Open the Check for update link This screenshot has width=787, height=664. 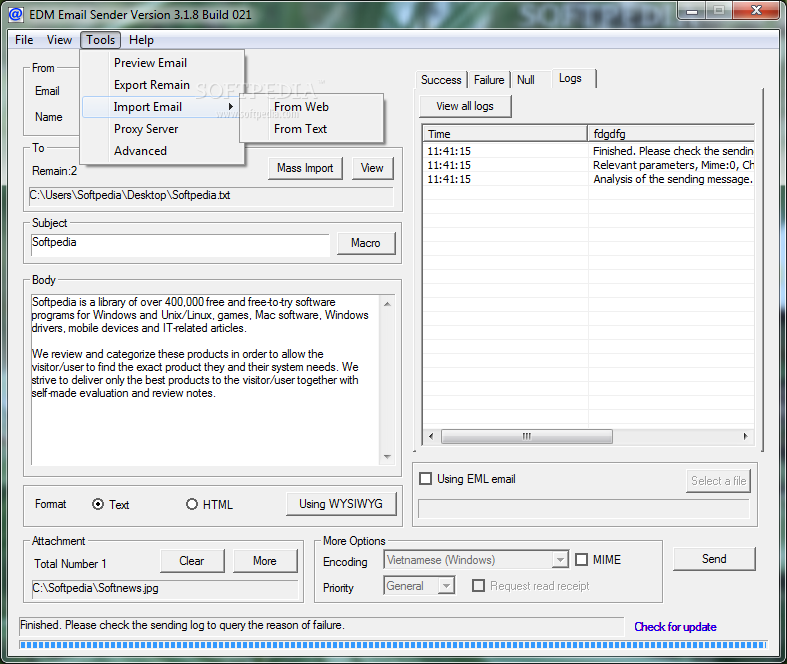coord(675,627)
